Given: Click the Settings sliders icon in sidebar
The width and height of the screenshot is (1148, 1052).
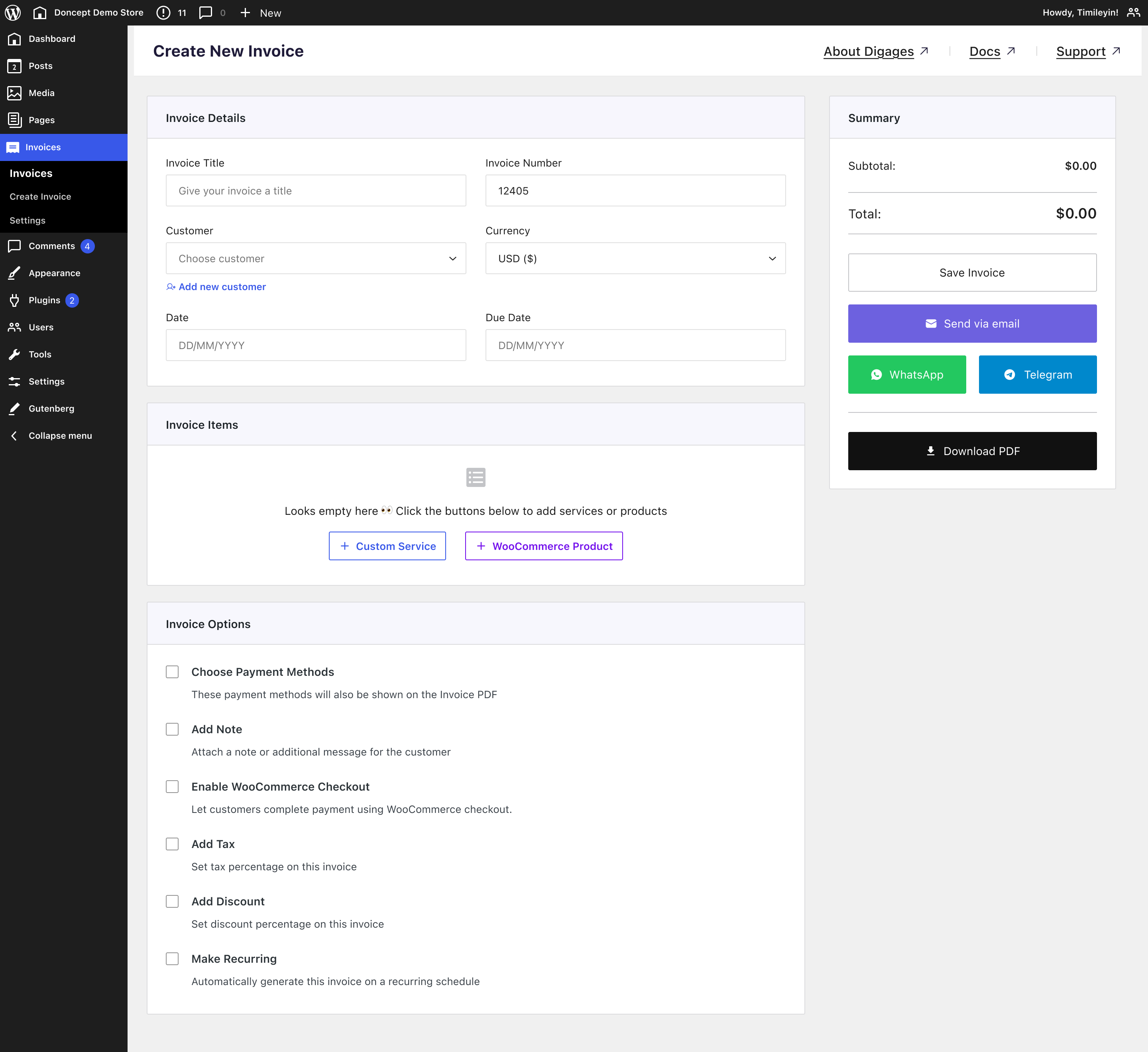Looking at the screenshot, I should pyautogui.click(x=14, y=381).
